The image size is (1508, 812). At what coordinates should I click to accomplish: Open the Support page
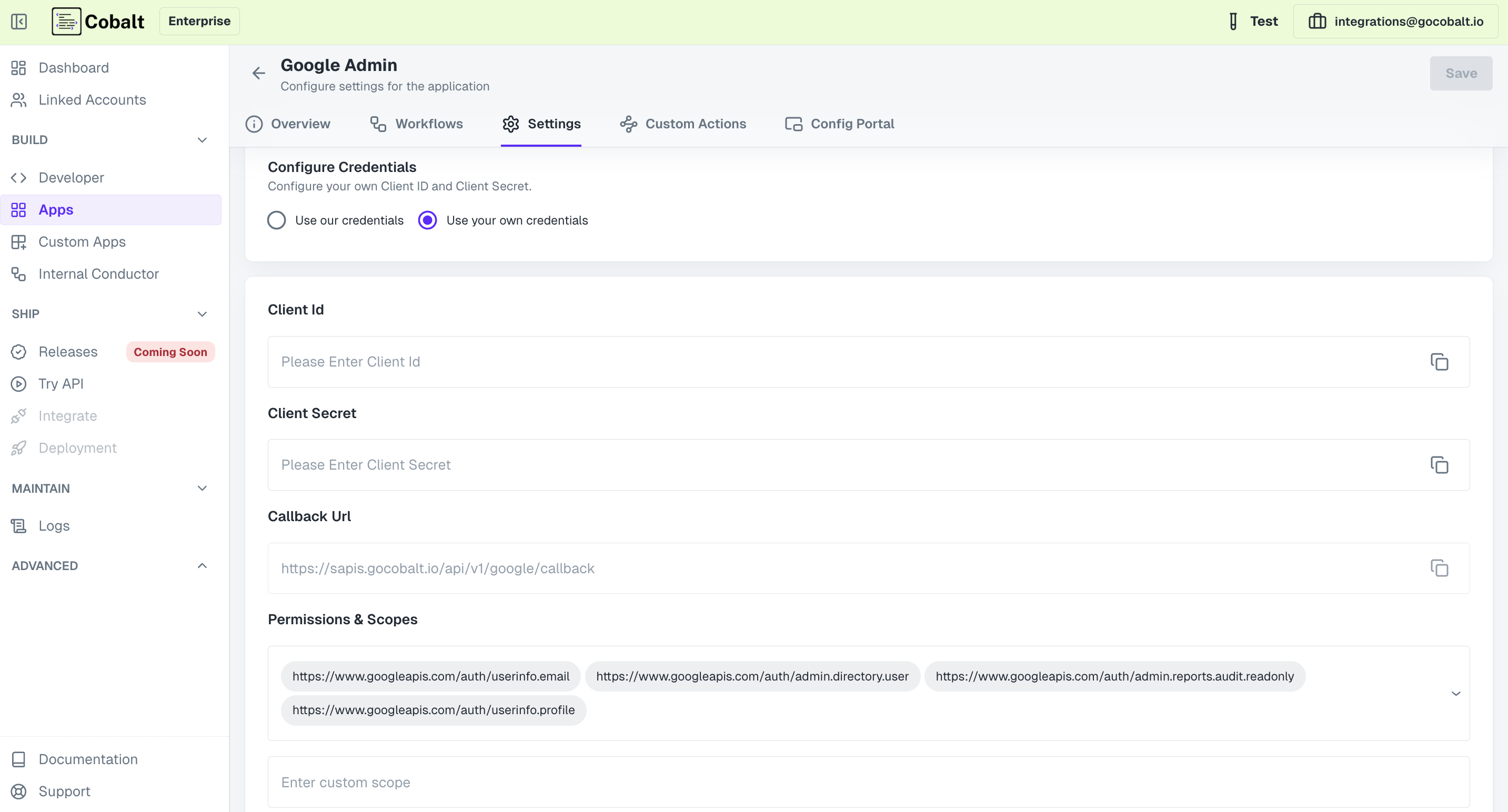click(64, 791)
